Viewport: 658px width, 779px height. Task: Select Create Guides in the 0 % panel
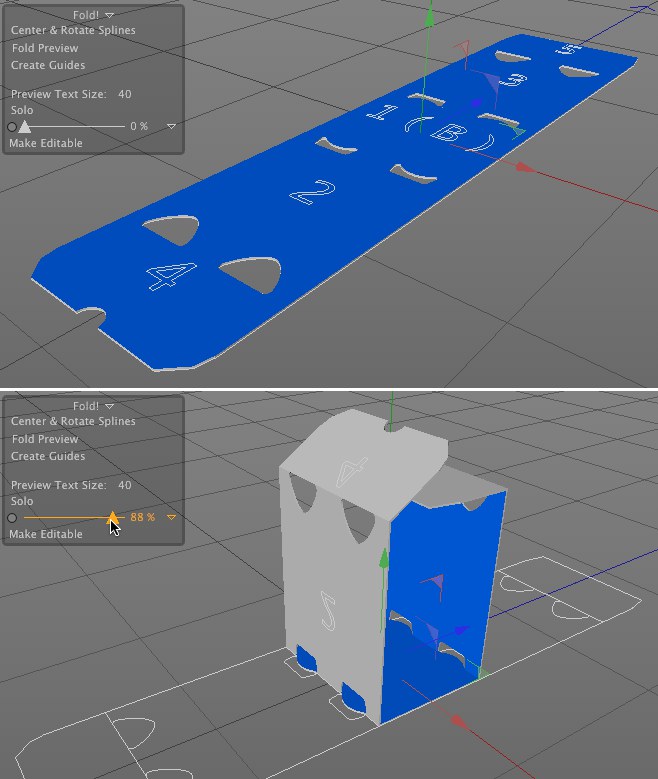pyautogui.click(x=48, y=65)
